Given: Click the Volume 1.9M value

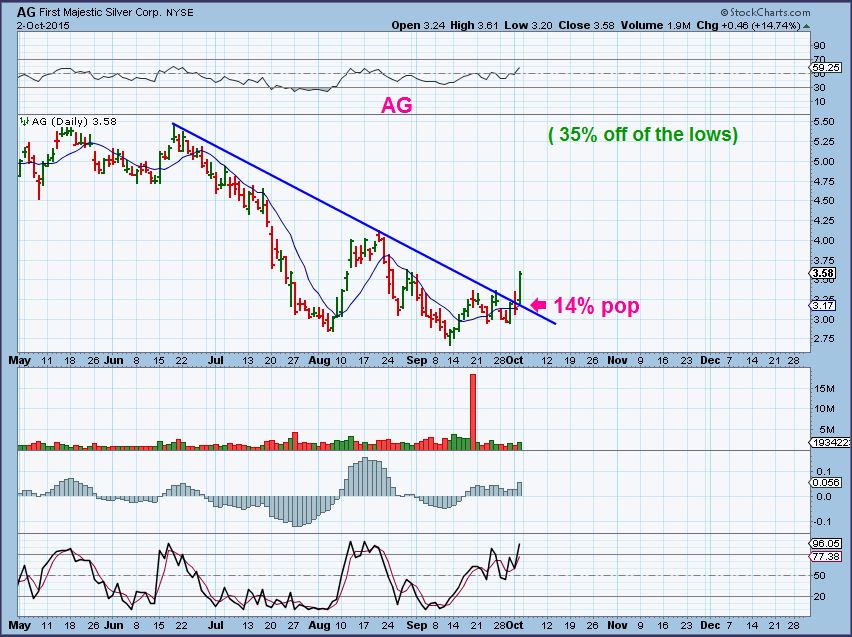Looking at the screenshot, I should click(x=656, y=26).
